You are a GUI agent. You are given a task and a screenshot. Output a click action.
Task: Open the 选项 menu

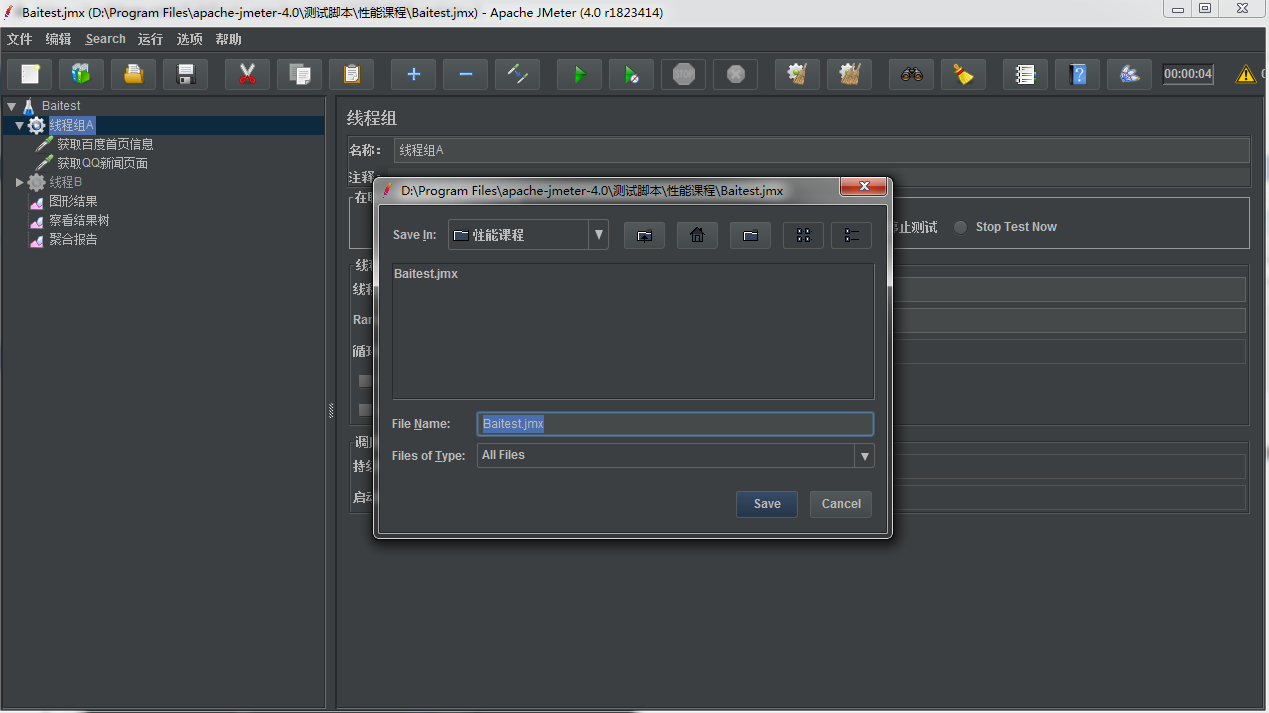pyautogui.click(x=190, y=39)
